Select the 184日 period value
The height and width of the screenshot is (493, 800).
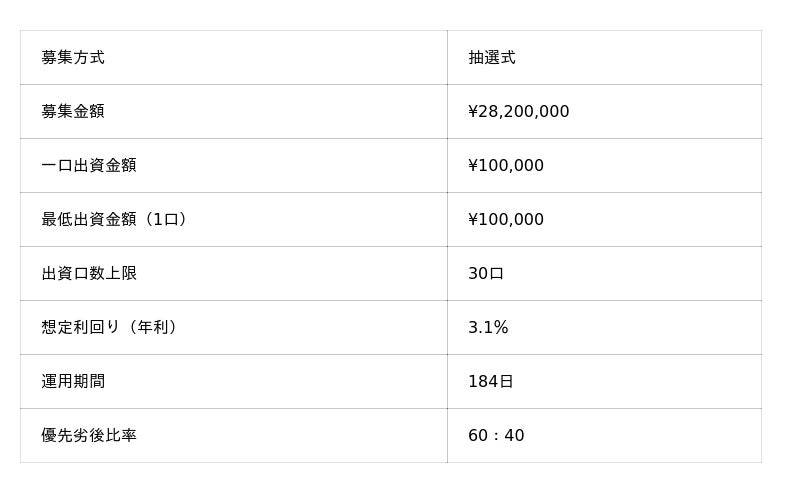coord(491,382)
